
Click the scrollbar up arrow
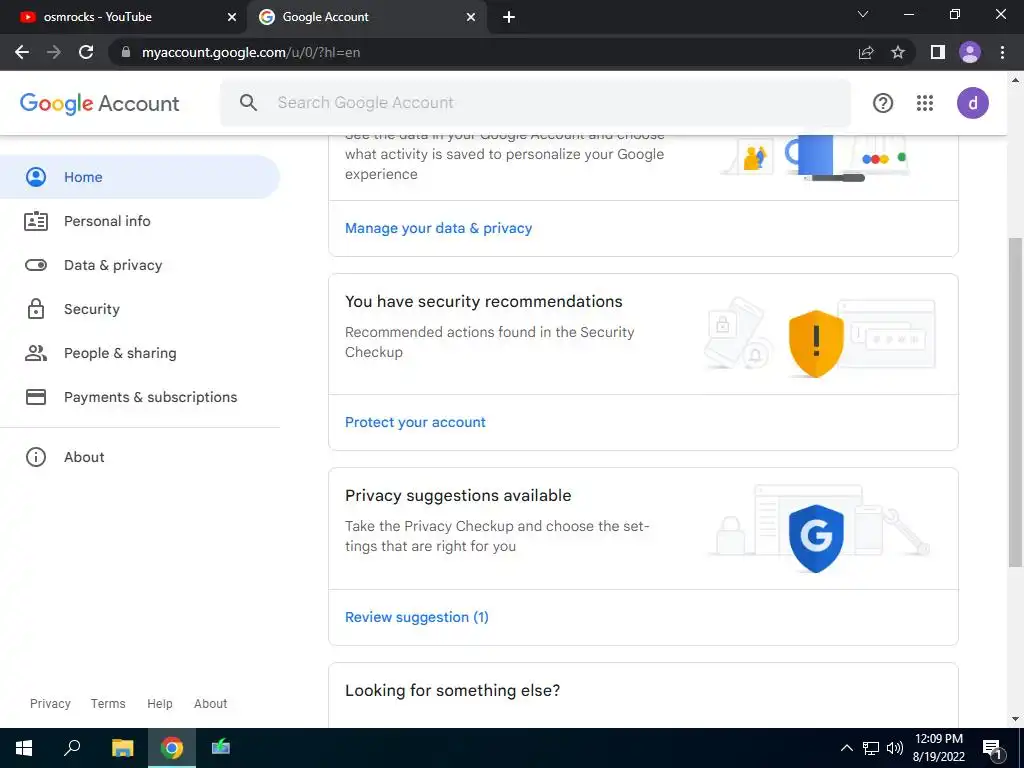(x=1016, y=80)
